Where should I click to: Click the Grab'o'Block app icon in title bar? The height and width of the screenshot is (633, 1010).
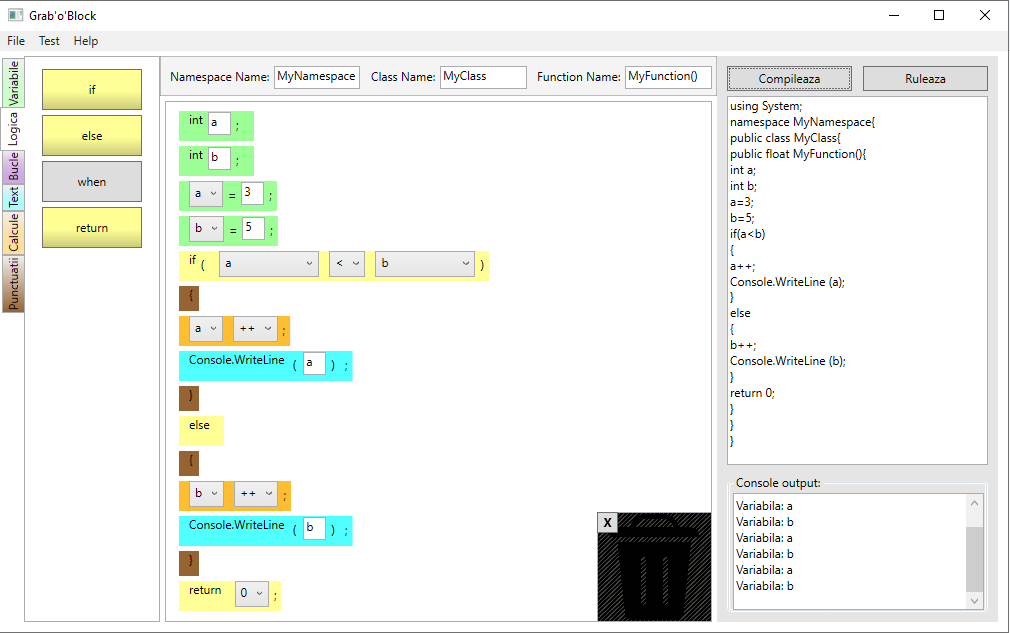pos(15,16)
